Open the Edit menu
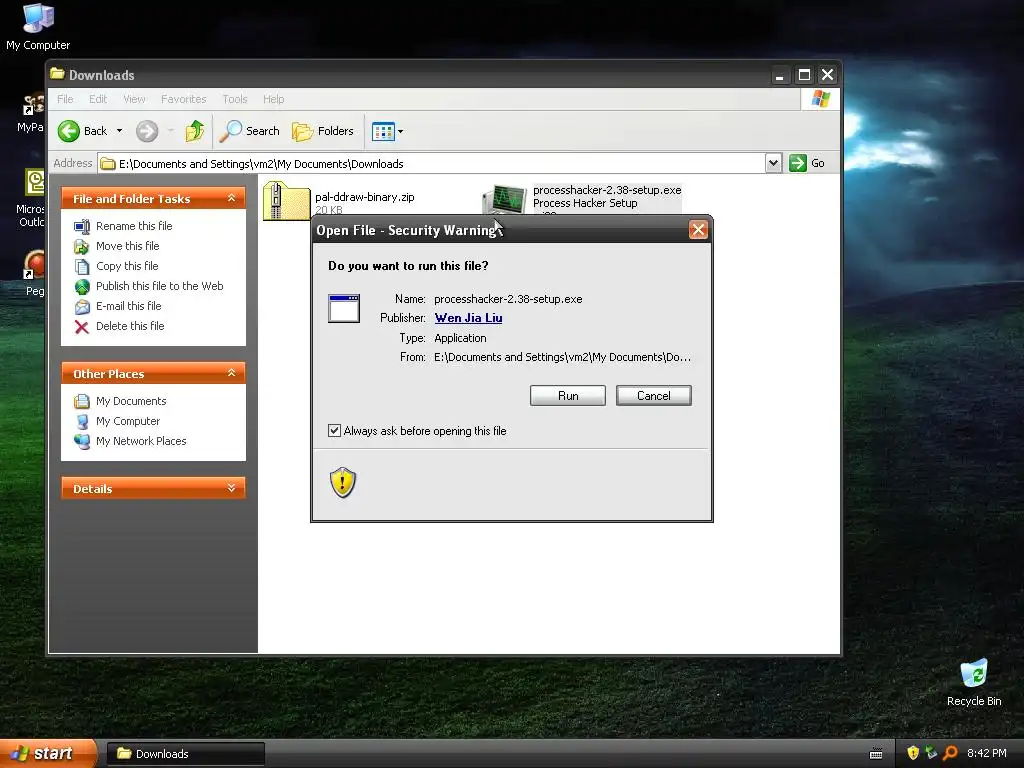 [x=98, y=99]
